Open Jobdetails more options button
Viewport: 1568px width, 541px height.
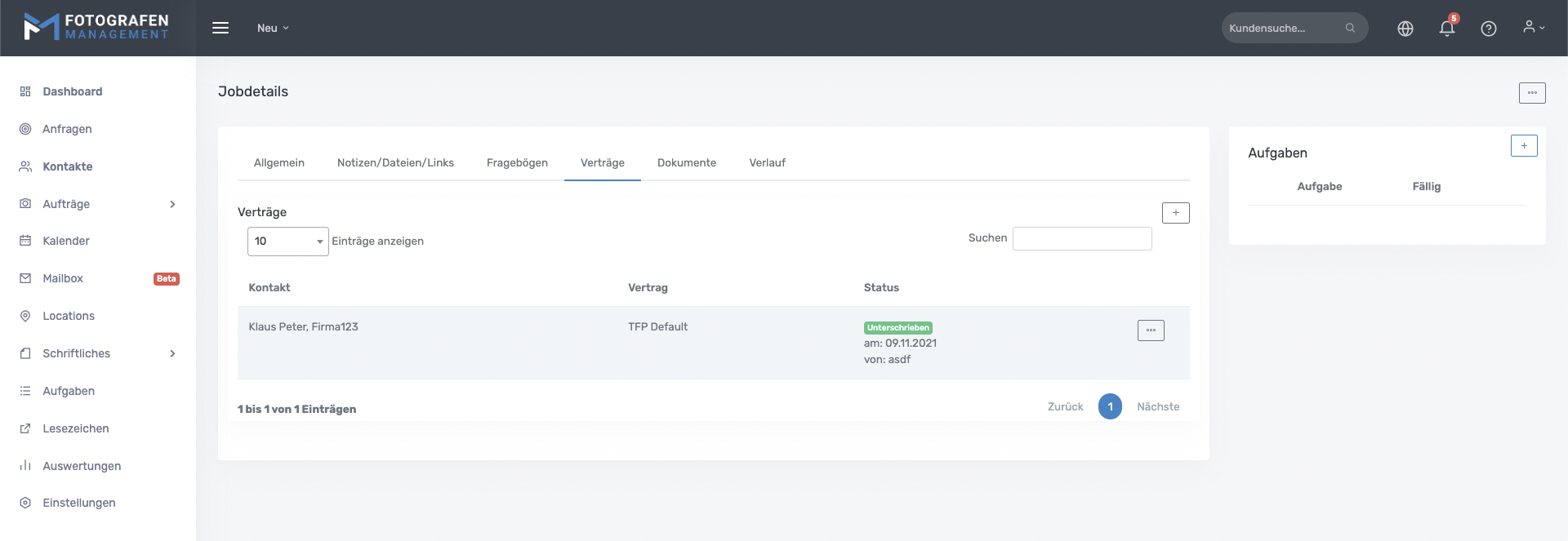click(x=1531, y=93)
